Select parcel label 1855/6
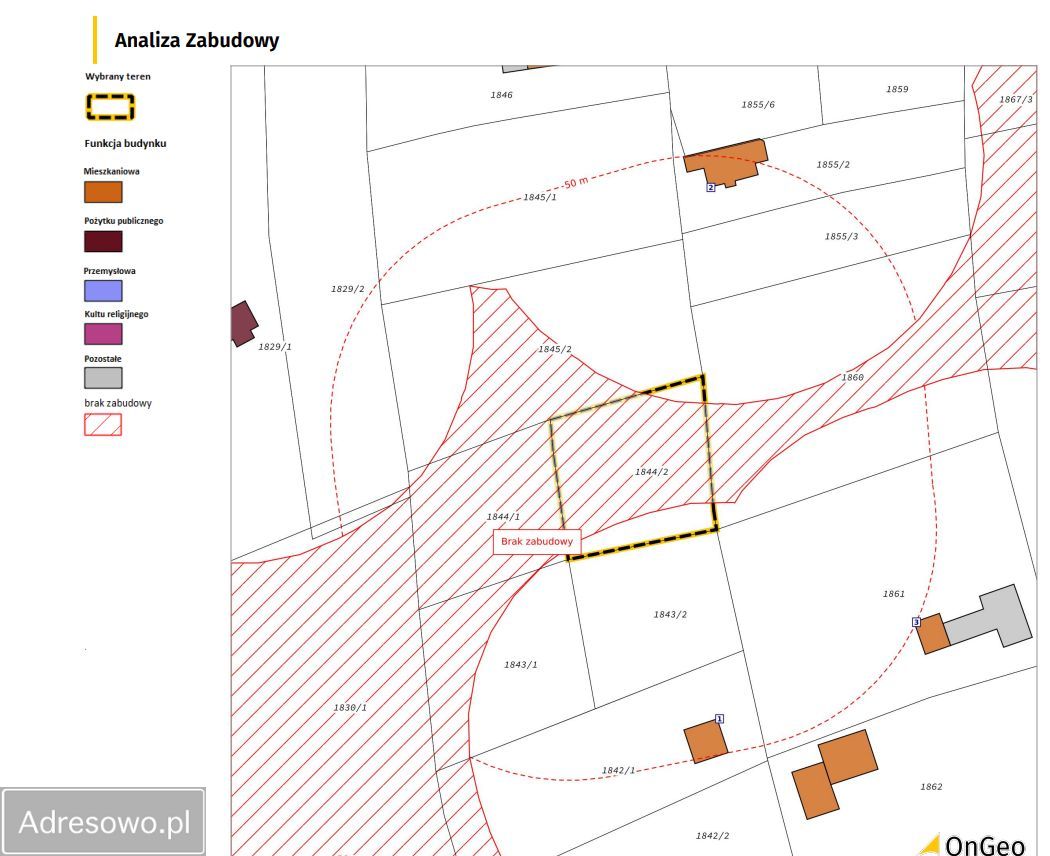Screen dimensions: 1050x856 tap(758, 105)
